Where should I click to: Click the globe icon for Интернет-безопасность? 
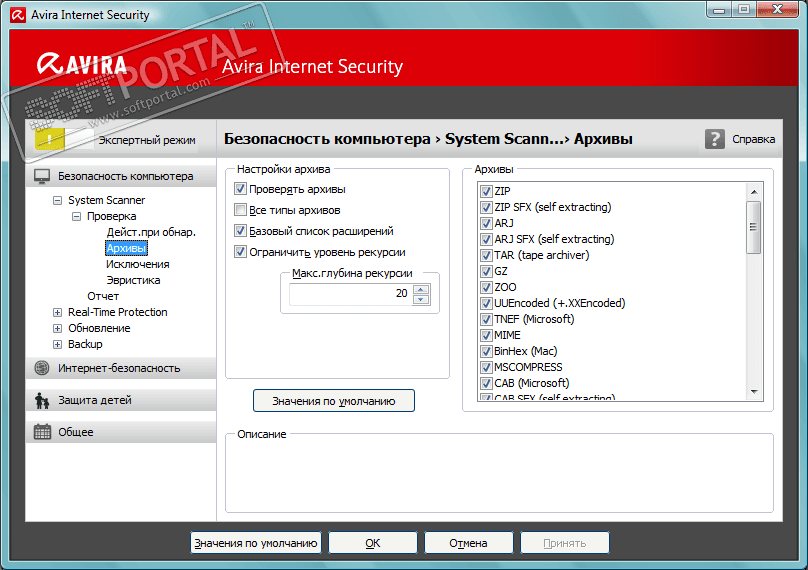pos(42,368)
